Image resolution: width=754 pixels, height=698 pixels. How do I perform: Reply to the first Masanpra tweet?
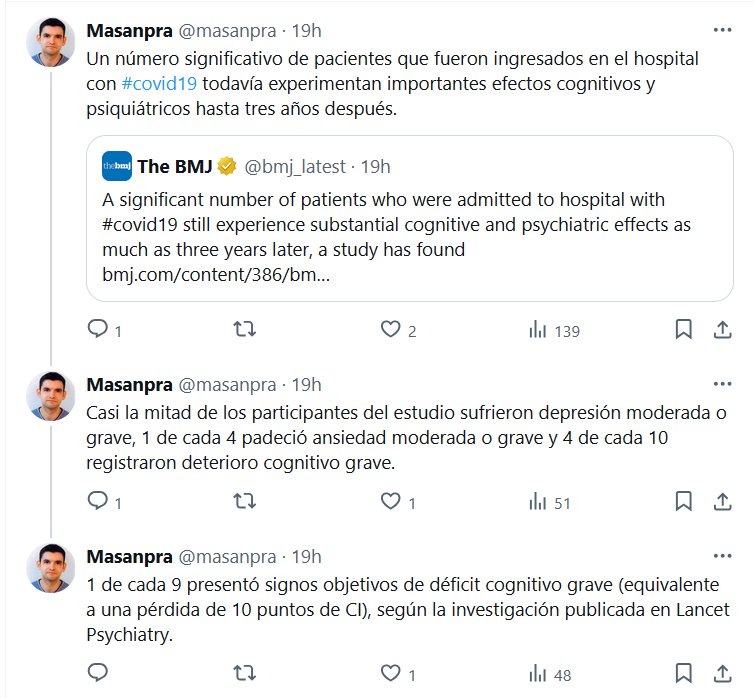tap(97, 329)
